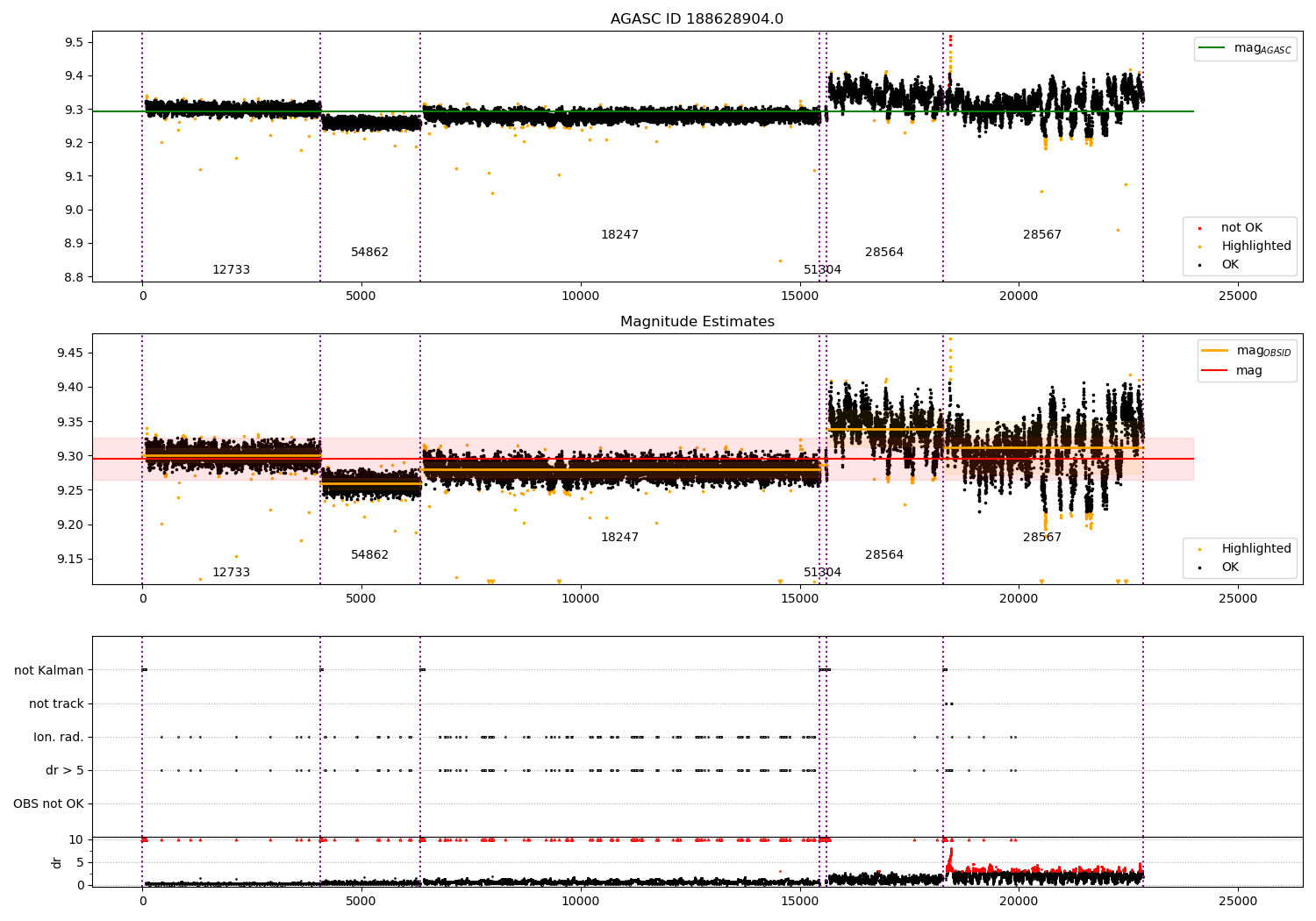Image resolution: width=1316 pixels, height=921 pixels.
Task: Click the orange mag OBSID legend line
Action: tap(1214, 351)
